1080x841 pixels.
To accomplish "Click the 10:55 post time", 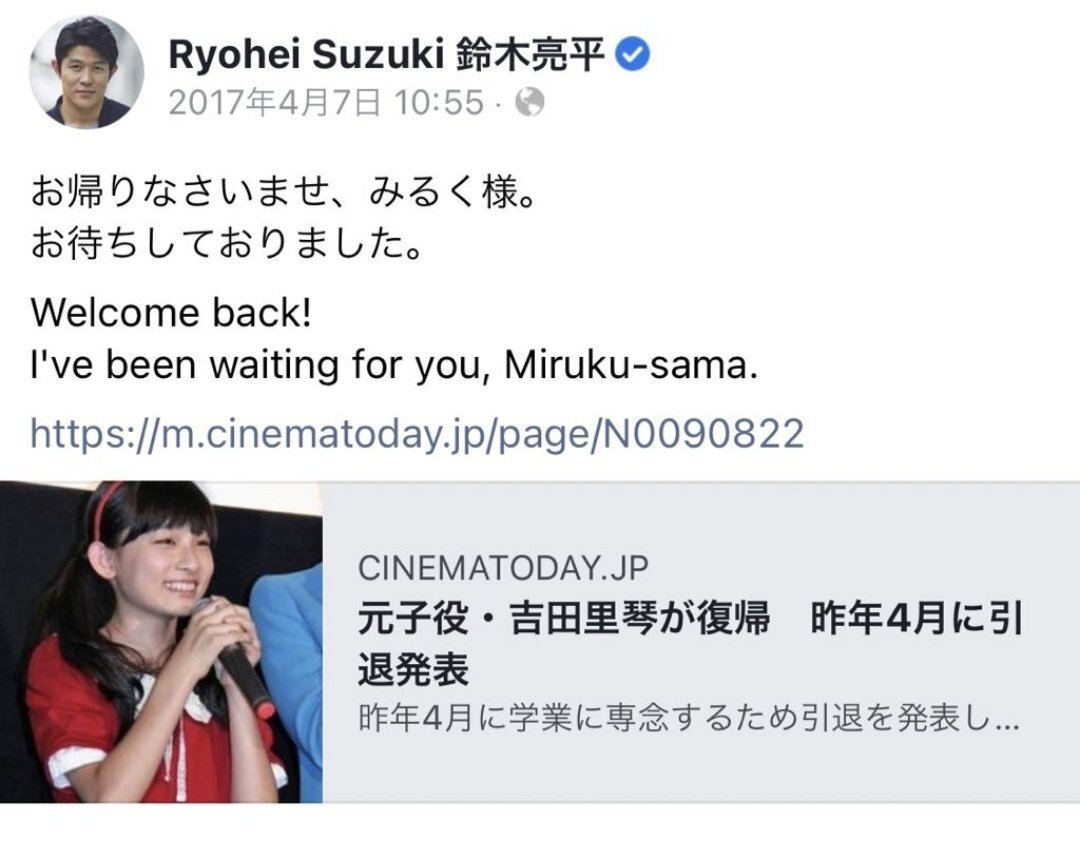I will coord(436,102).
